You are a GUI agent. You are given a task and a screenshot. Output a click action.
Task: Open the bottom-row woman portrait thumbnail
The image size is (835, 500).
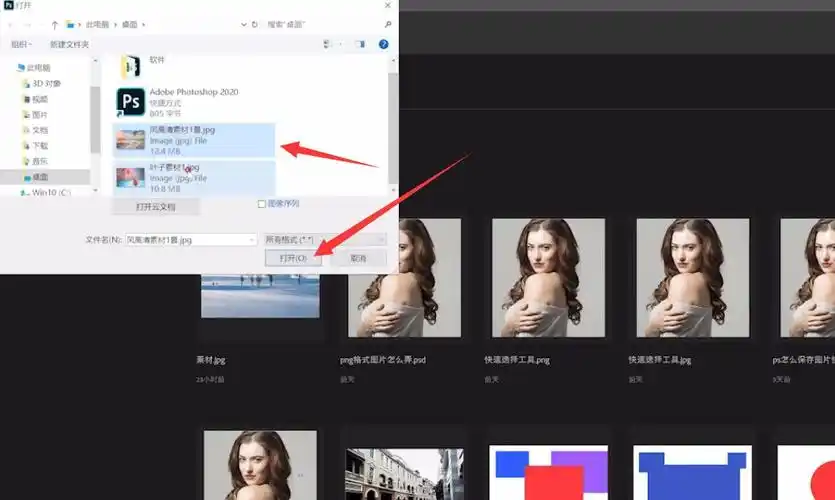click(x=260, y=465)
